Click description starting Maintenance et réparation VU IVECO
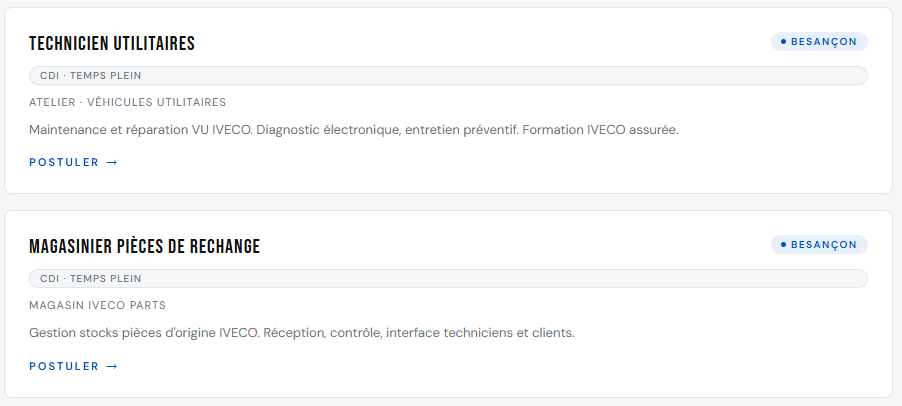The height and width of the screenshot is (406, 902). 354,131
